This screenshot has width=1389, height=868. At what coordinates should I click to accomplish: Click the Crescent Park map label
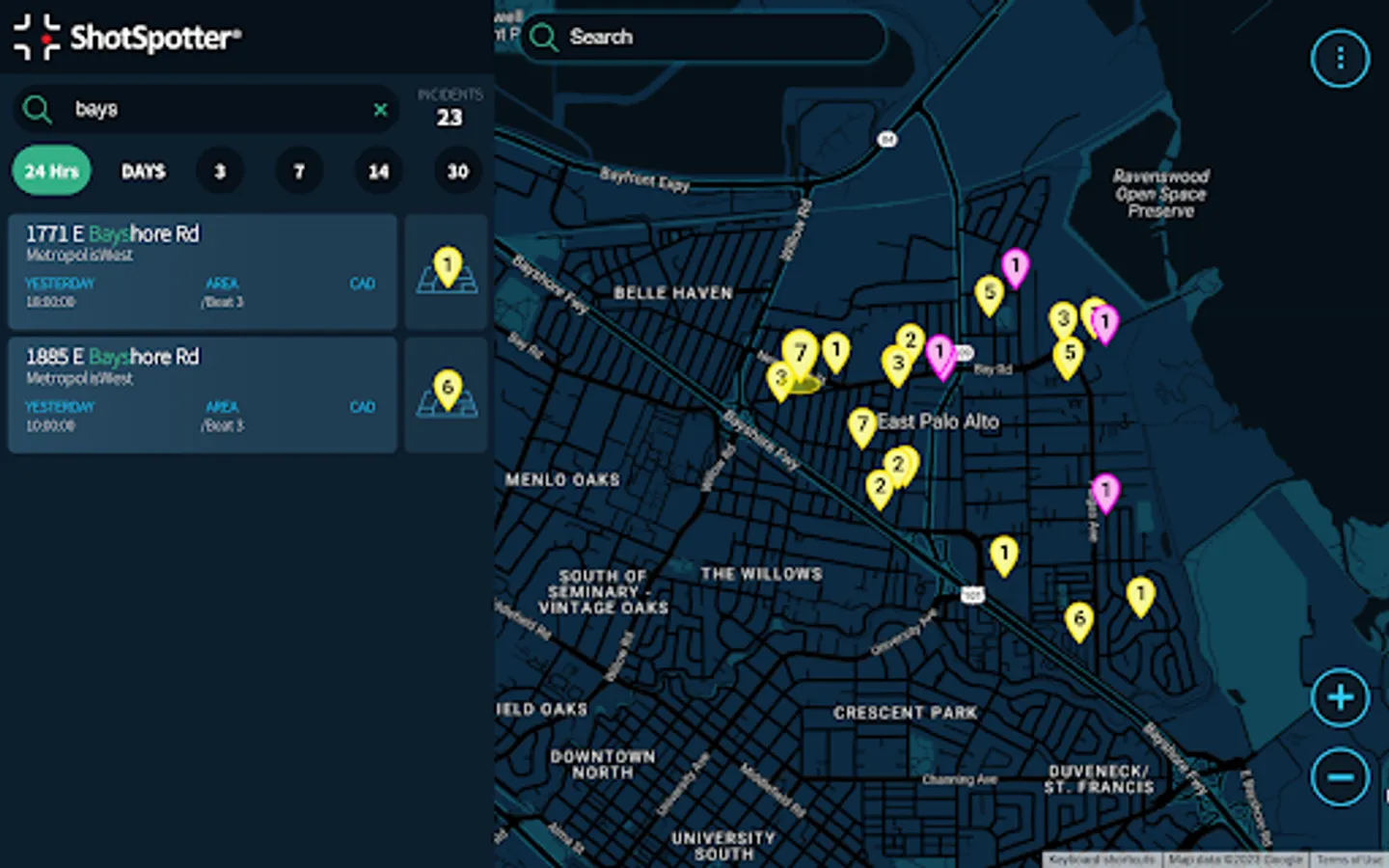(905, 713)
